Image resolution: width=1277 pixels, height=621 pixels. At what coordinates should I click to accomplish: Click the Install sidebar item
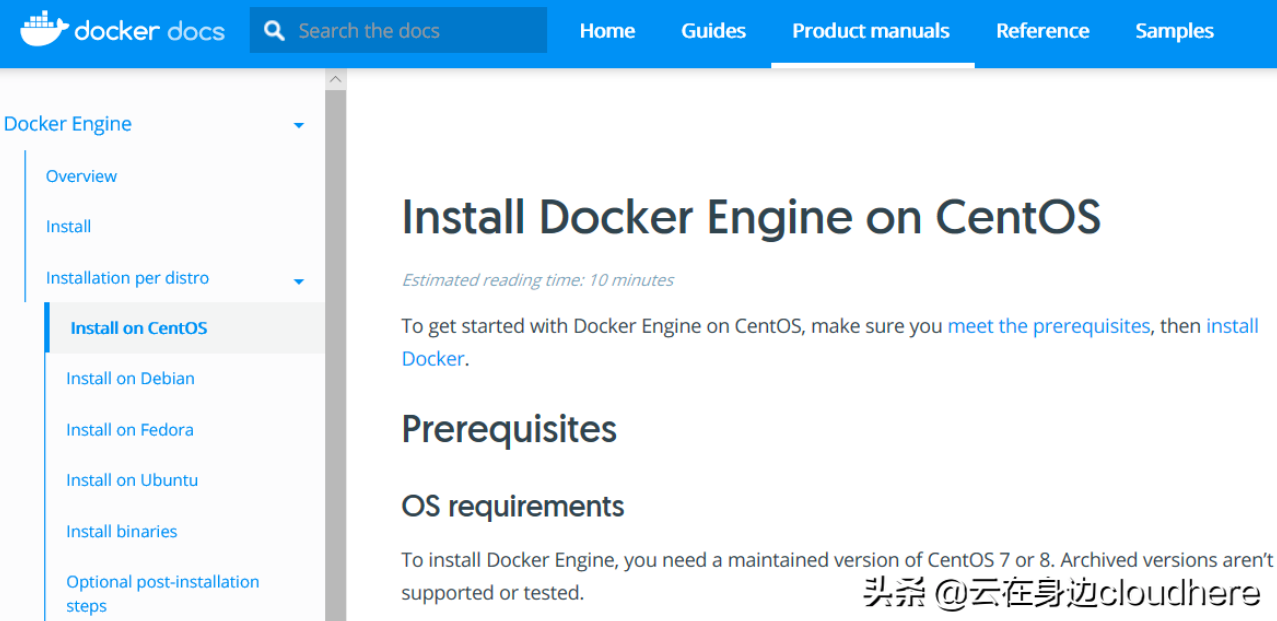(68, 226)
